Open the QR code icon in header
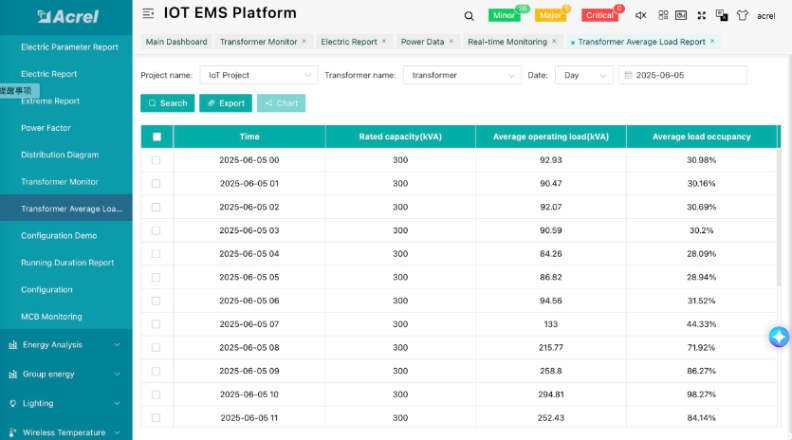The width and height of the screenshot is (792, 440). (662, 15)
